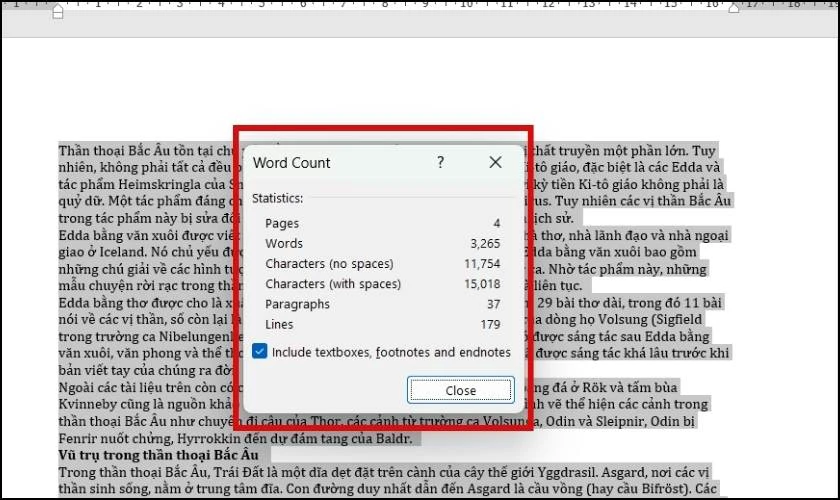Click the right indent marker on ruler
This screenshot has height=500, width=840.
pos(734,8)
